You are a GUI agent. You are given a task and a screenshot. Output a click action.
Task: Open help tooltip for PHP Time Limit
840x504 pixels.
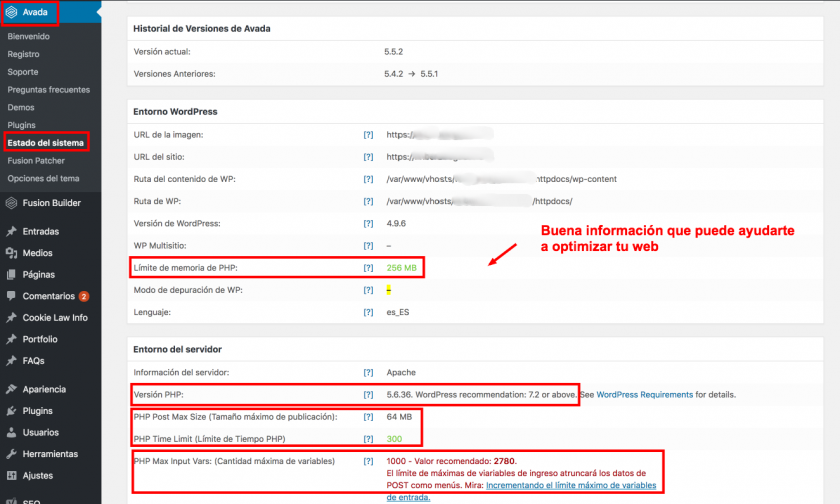pyautogui.click(x=368, y=439)
